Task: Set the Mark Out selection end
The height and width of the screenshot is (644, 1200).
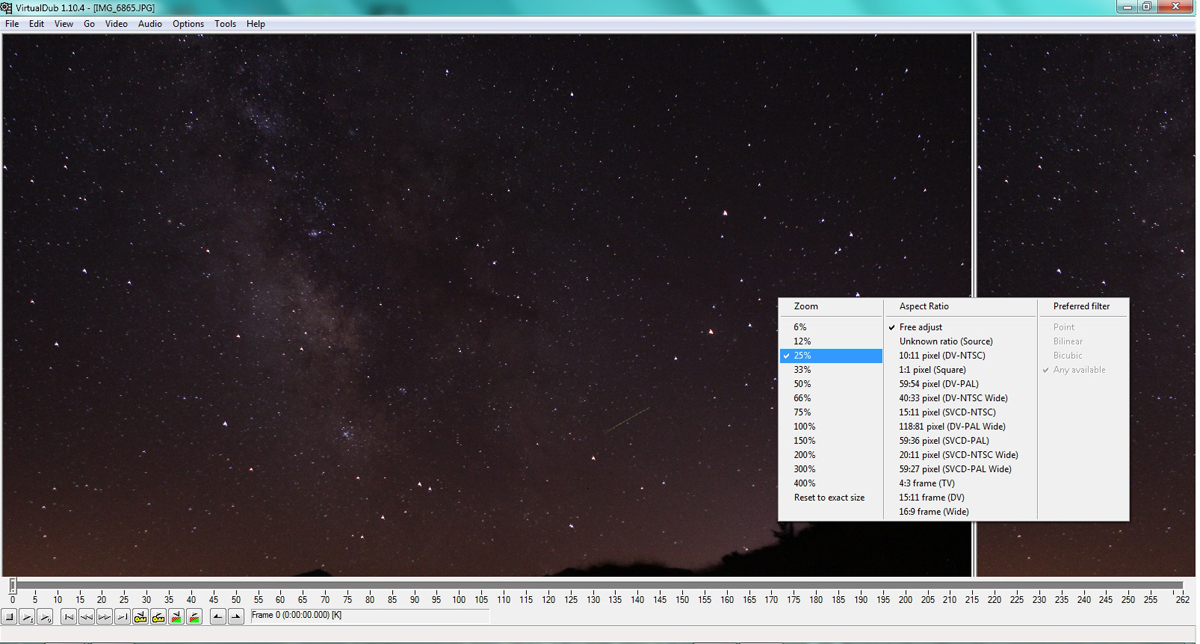Action: 235,617
